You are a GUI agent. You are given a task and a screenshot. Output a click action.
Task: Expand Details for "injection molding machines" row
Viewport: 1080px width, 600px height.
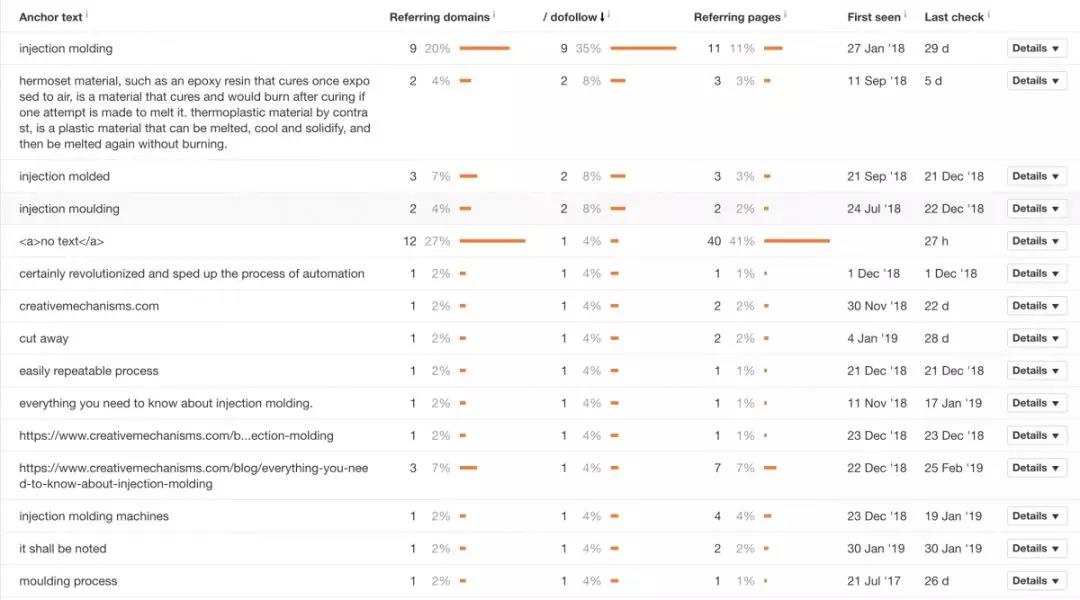pyautogui.click(x=1036, y=516)
